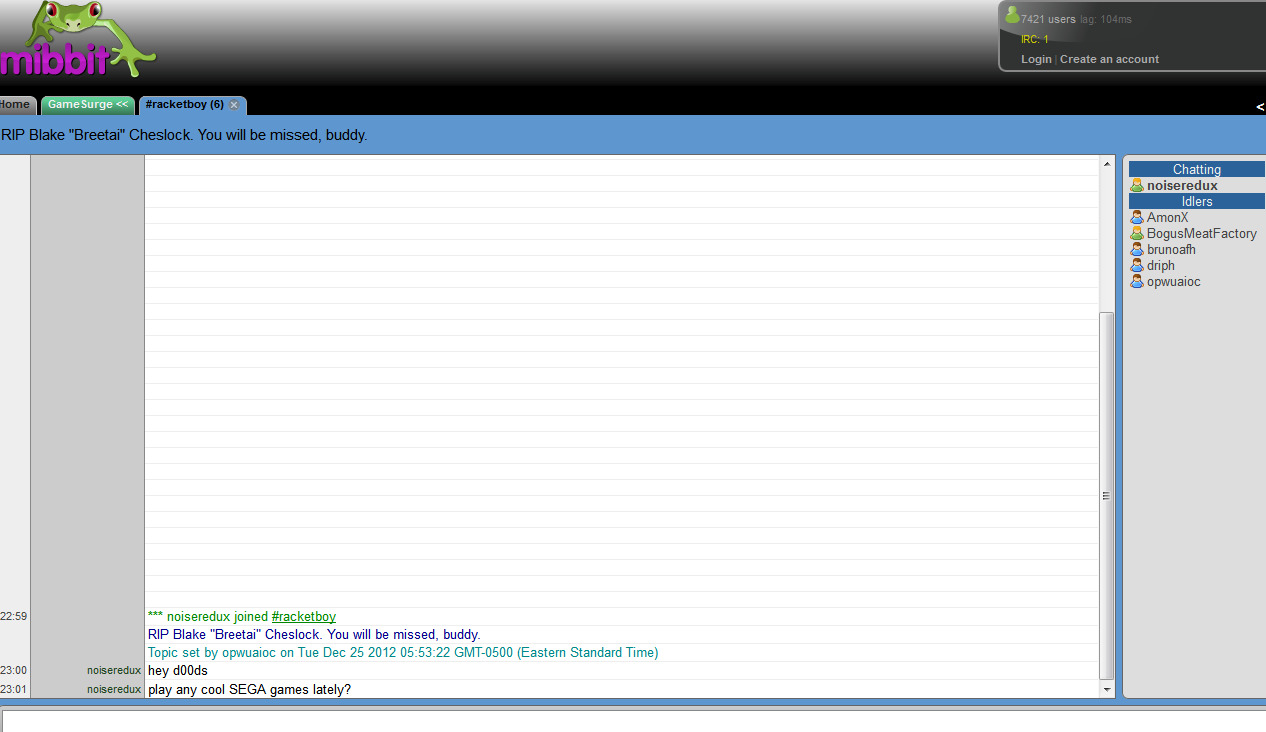Select noiseredux in the user list
Screen dimensions: 1266x732
click(1182, 185)
